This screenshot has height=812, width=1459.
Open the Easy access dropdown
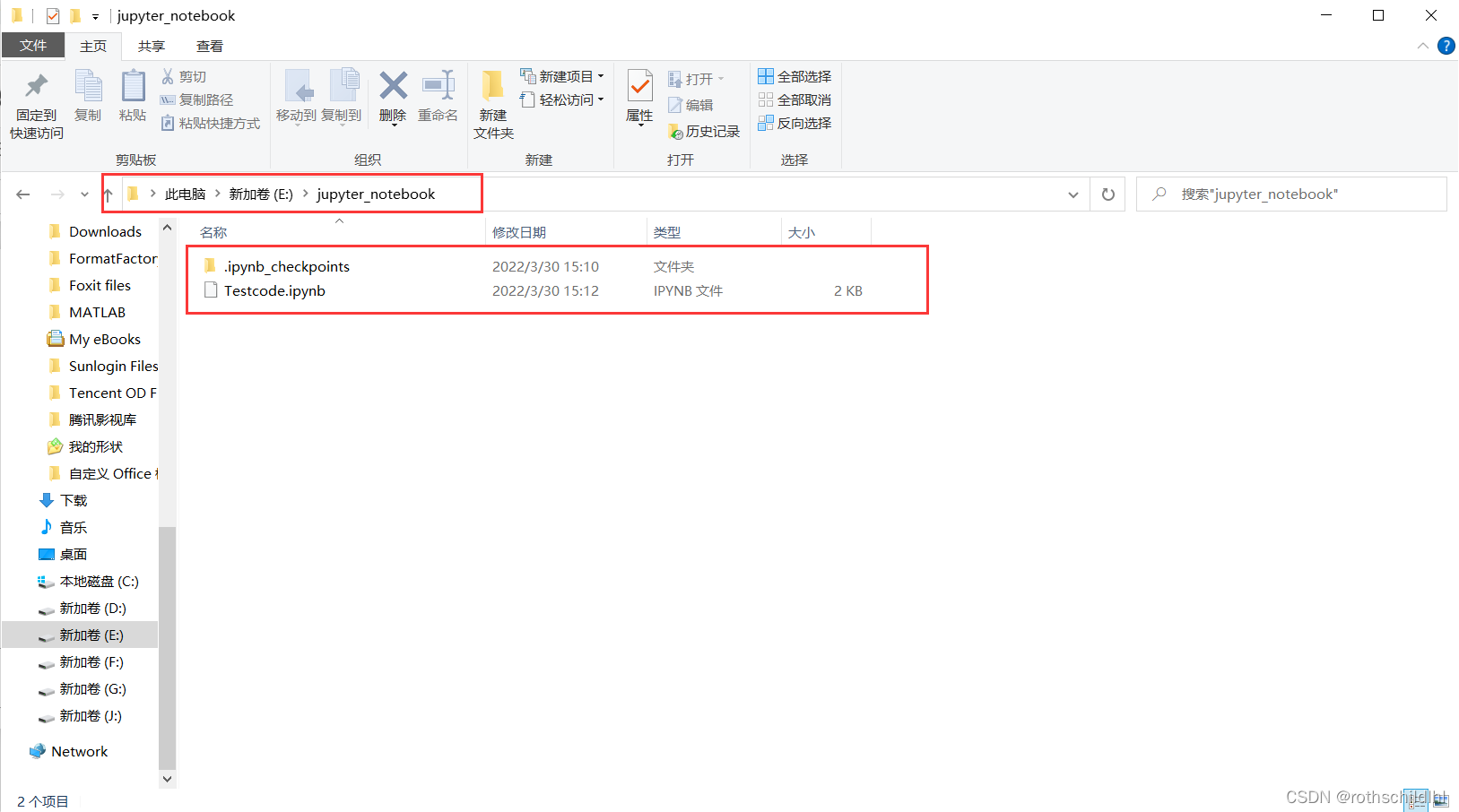(x=562, y=100)
